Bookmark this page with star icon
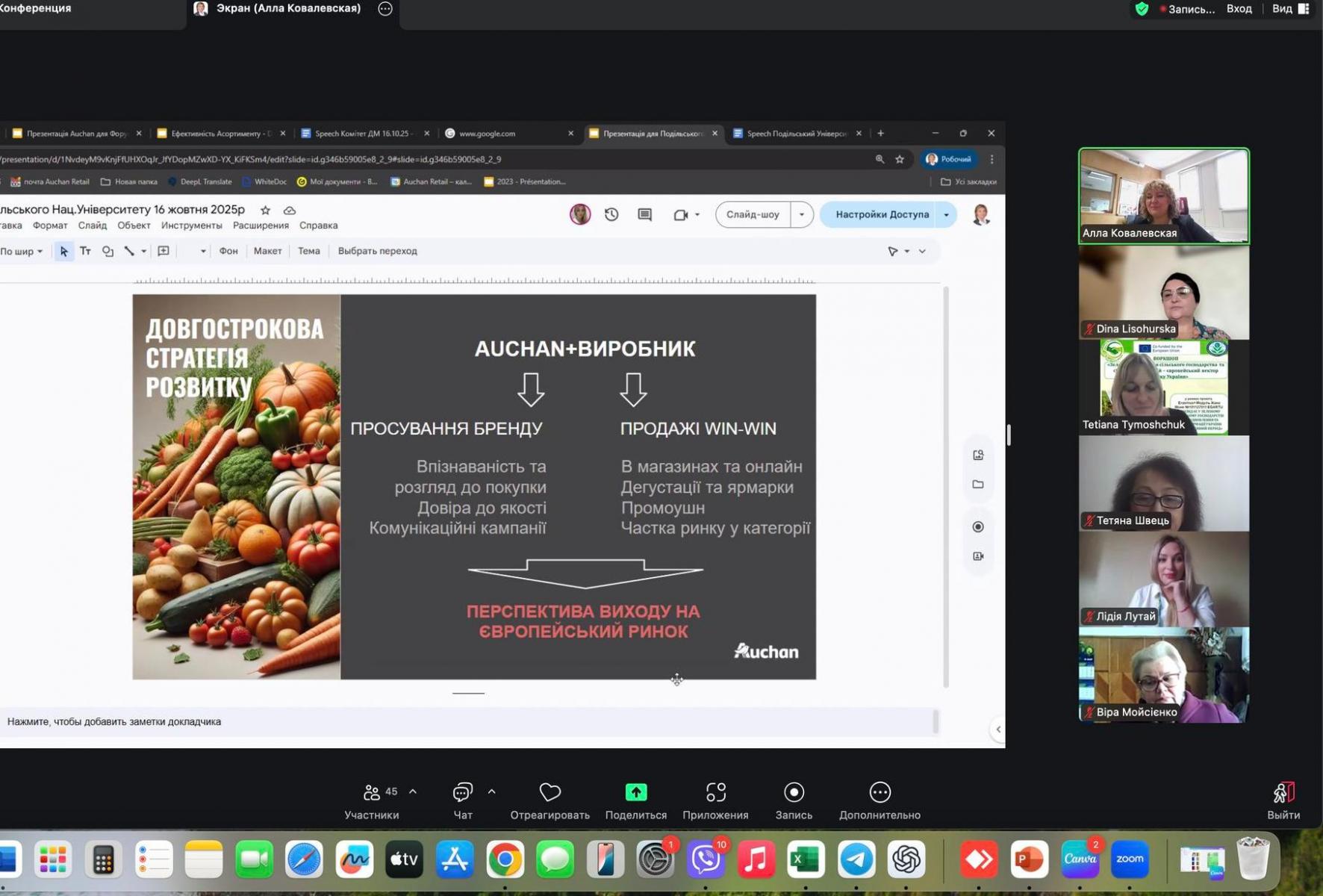The image size is (1323, 896). click(900, 159)
